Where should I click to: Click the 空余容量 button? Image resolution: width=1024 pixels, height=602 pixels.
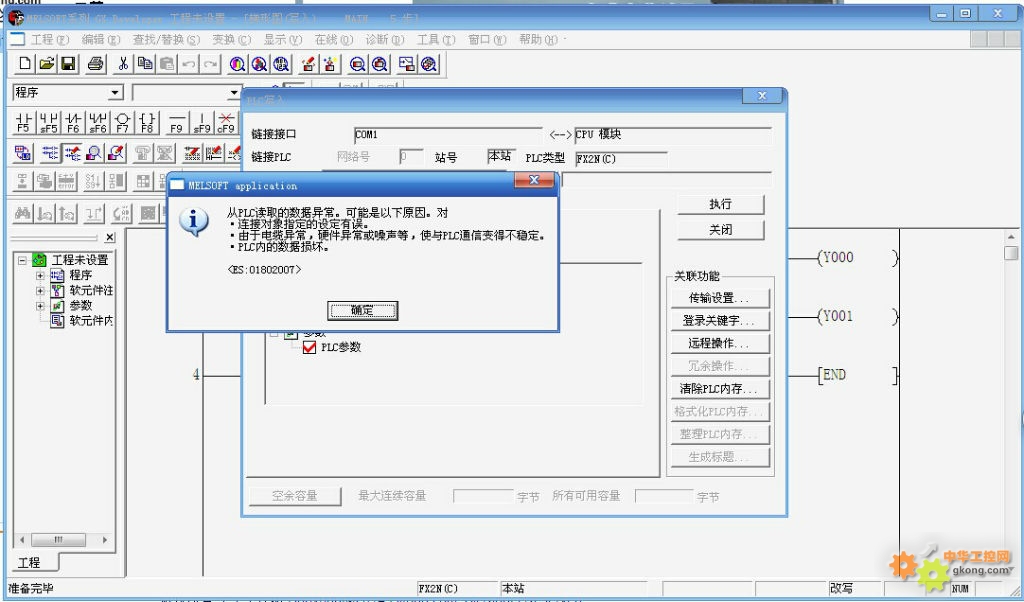point(295,496)
